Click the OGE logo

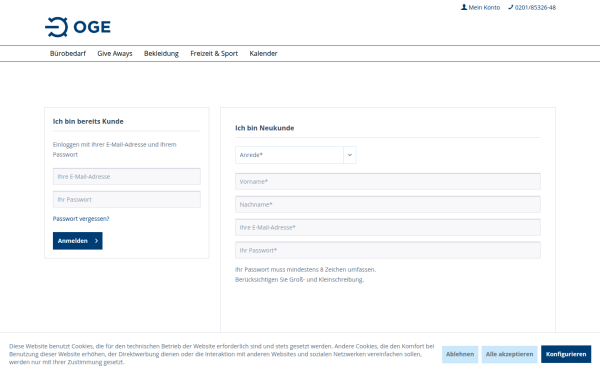coord(78,27)
